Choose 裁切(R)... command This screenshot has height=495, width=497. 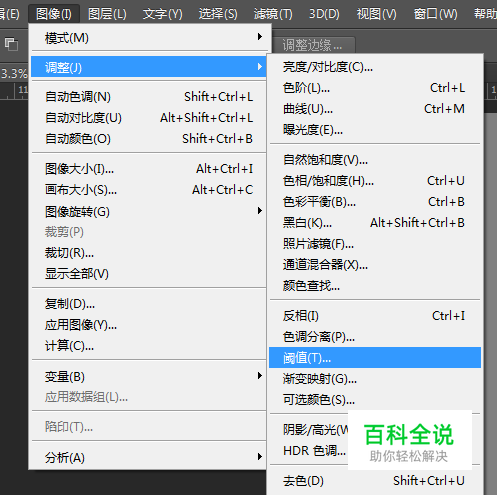click(149, 253)
